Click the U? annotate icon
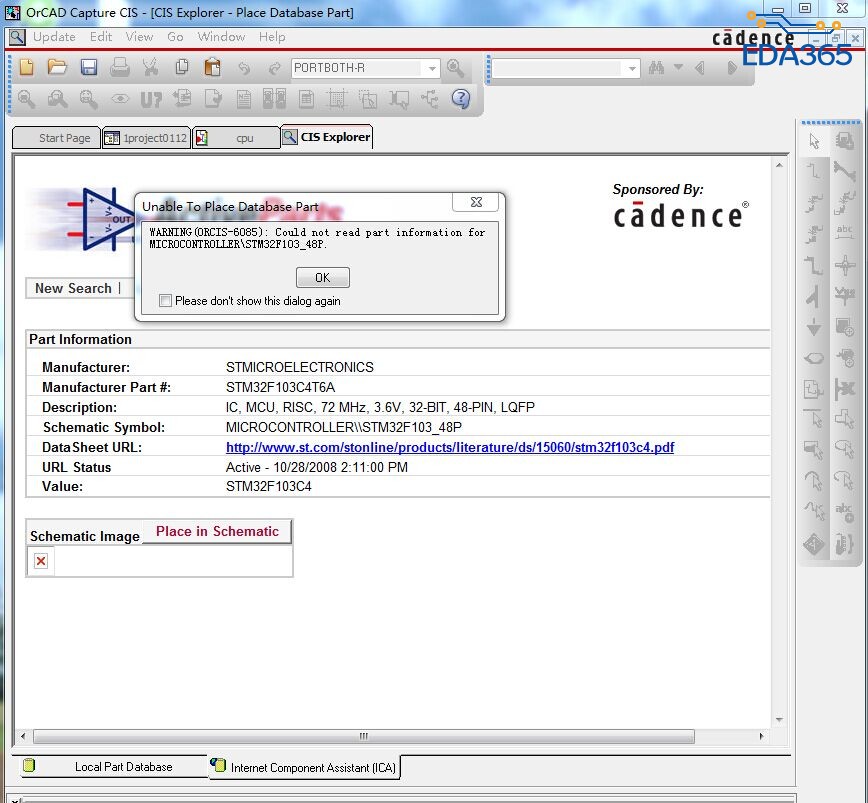The image size is (868, 803). tap(151, 100)
